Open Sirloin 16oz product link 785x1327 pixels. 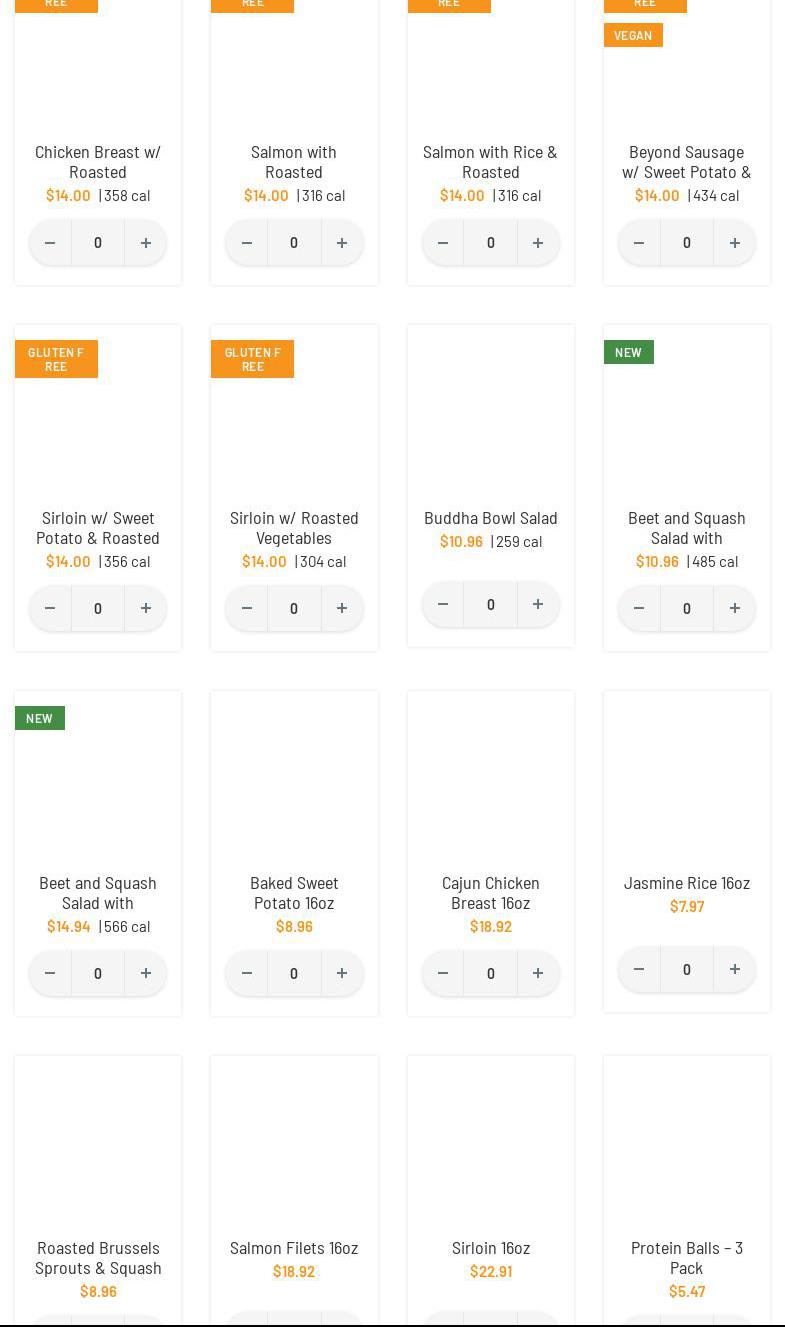coord(490,1248)
